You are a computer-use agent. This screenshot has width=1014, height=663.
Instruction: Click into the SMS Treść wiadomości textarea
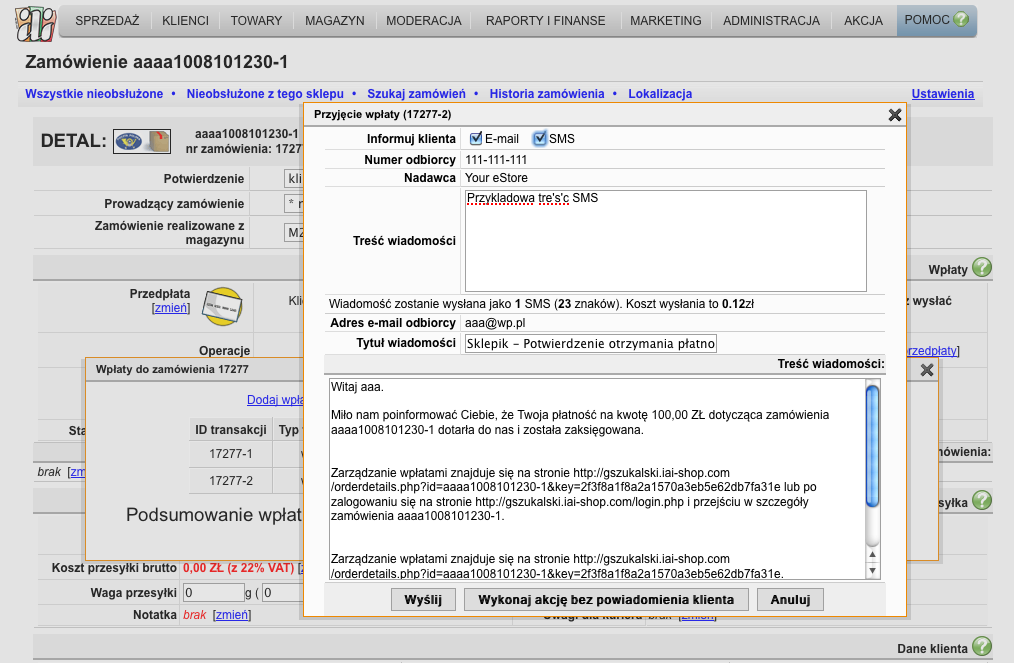tap(665, 241)
